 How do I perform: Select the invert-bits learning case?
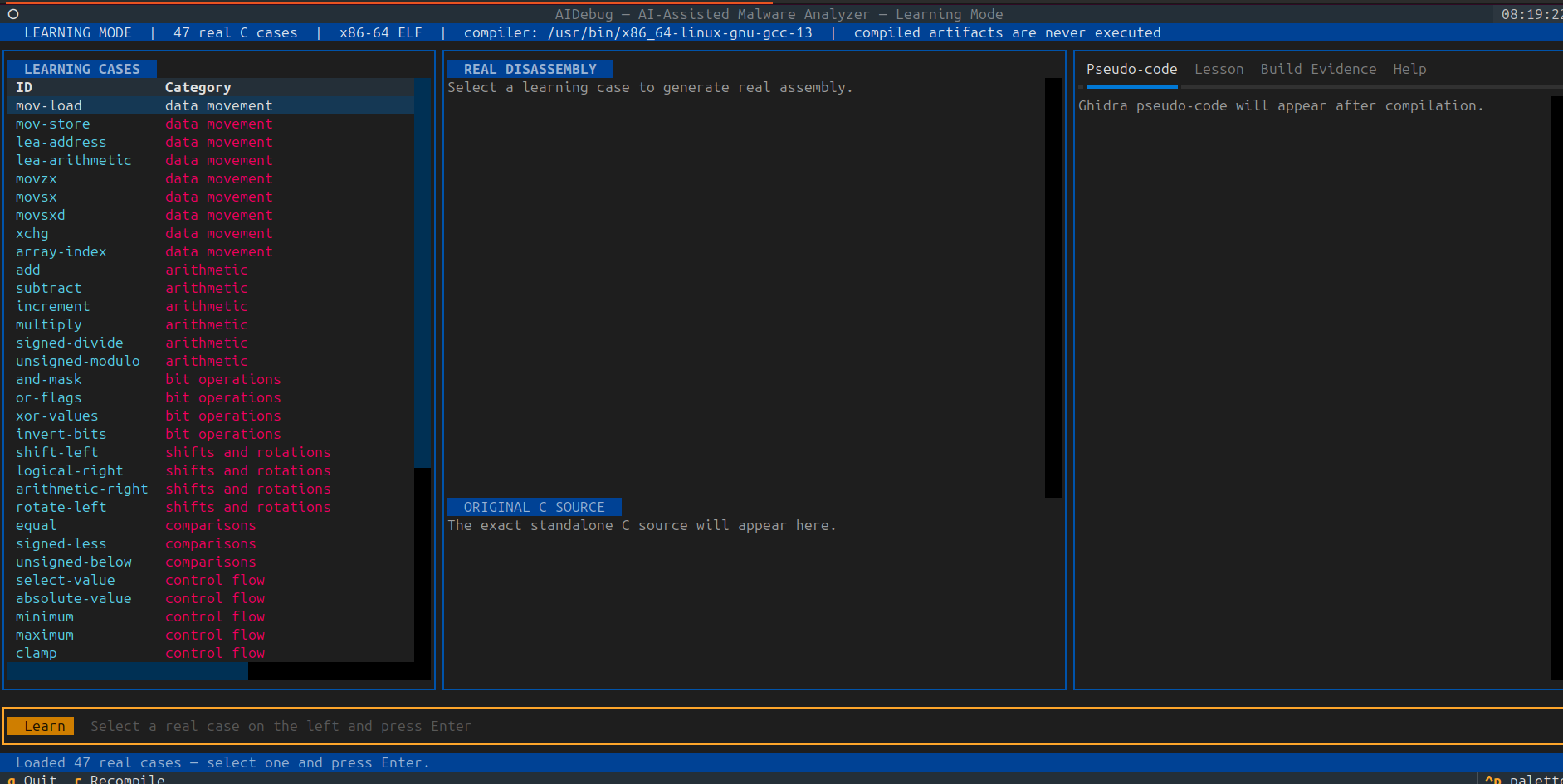(211, 434)
